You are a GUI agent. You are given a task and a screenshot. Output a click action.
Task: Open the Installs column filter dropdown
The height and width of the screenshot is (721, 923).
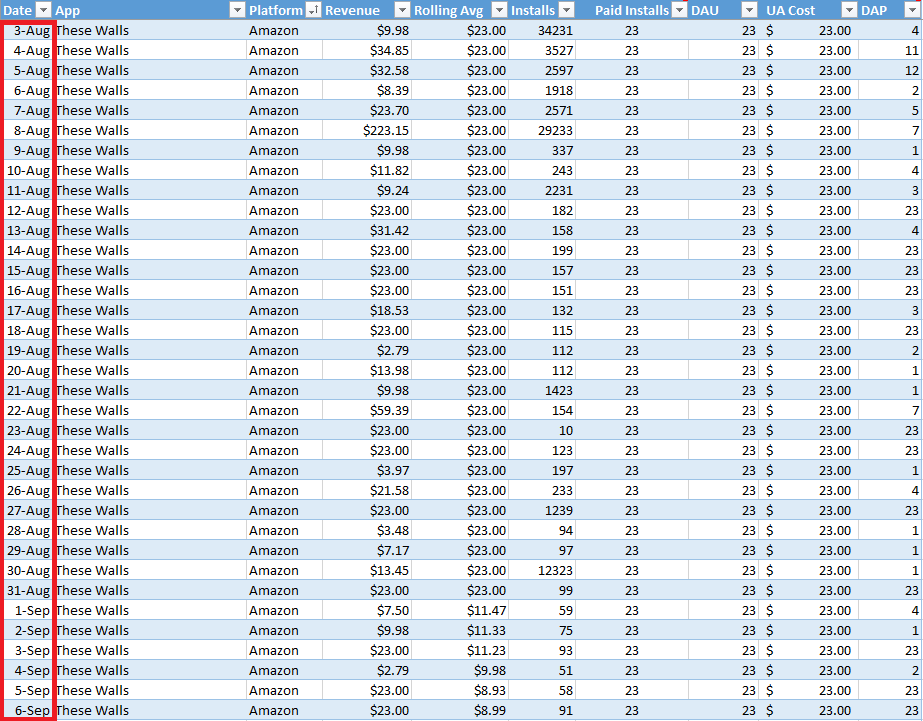[566, 10]
